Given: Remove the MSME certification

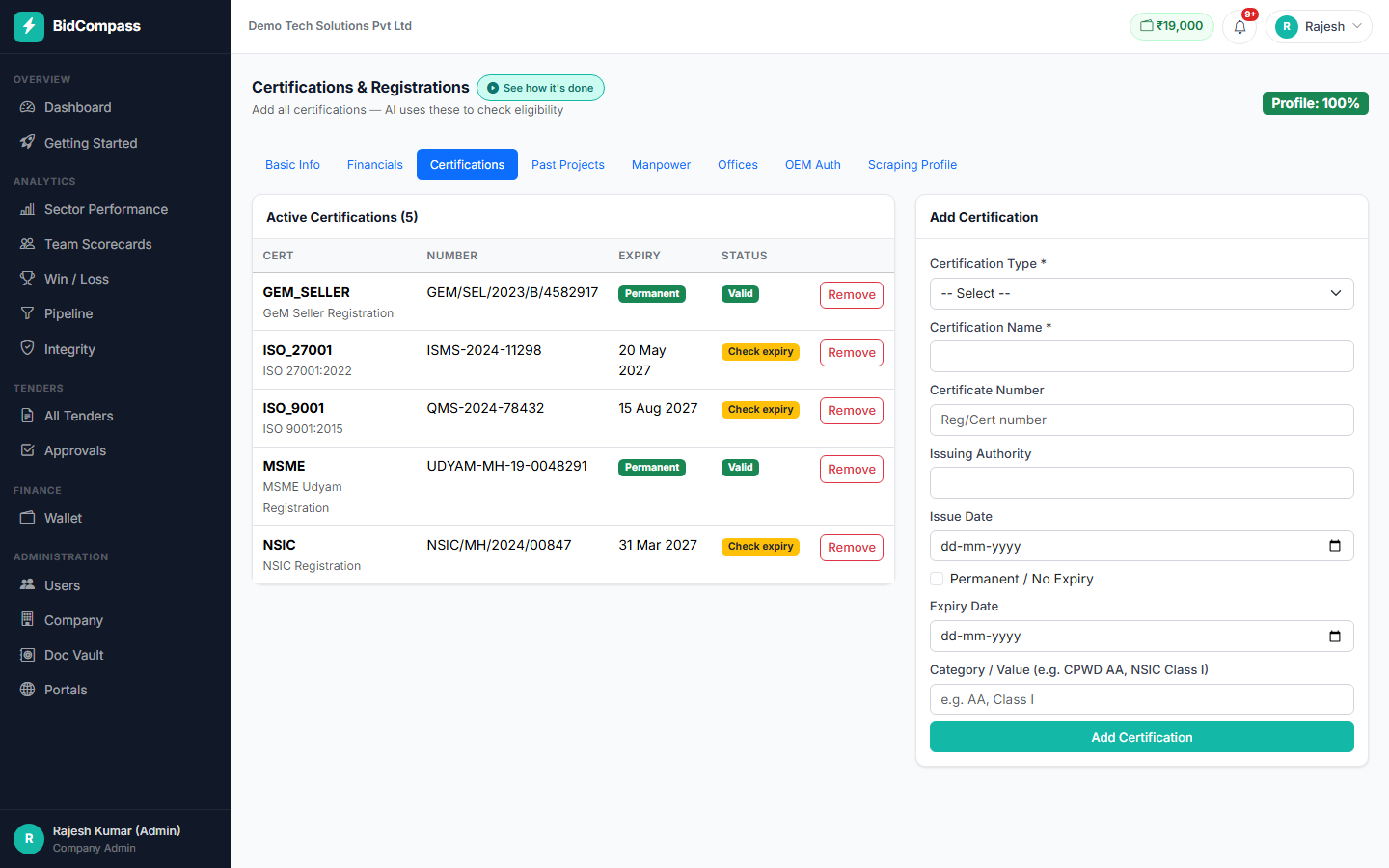Looking at the screenshot, I should (x=851, y=470).
